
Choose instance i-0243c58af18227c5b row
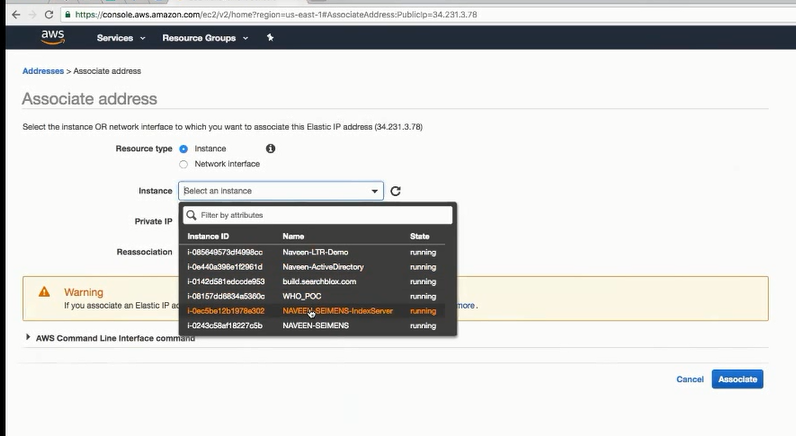coord(313,326)
